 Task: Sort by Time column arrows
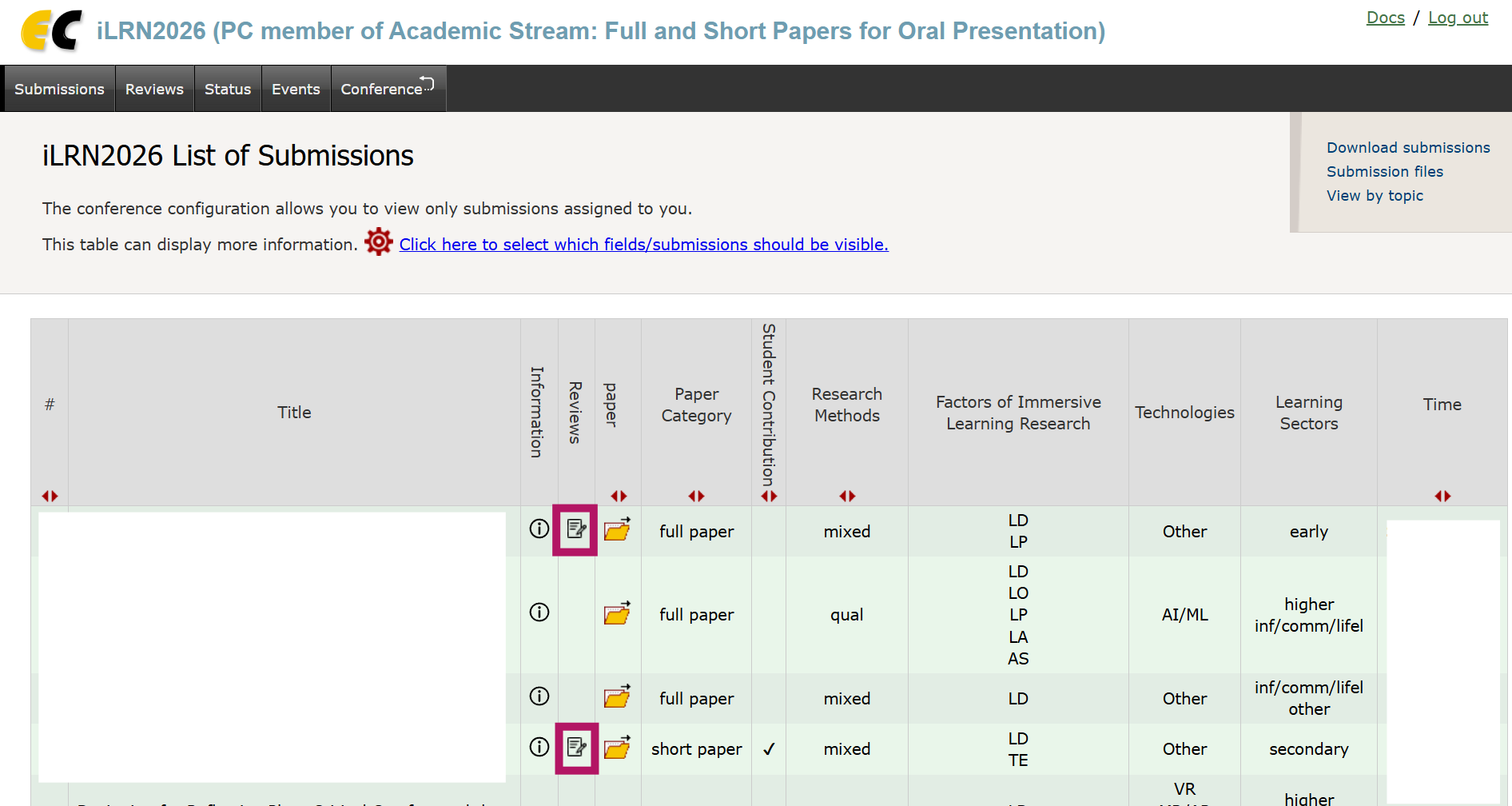[1442, 496]
